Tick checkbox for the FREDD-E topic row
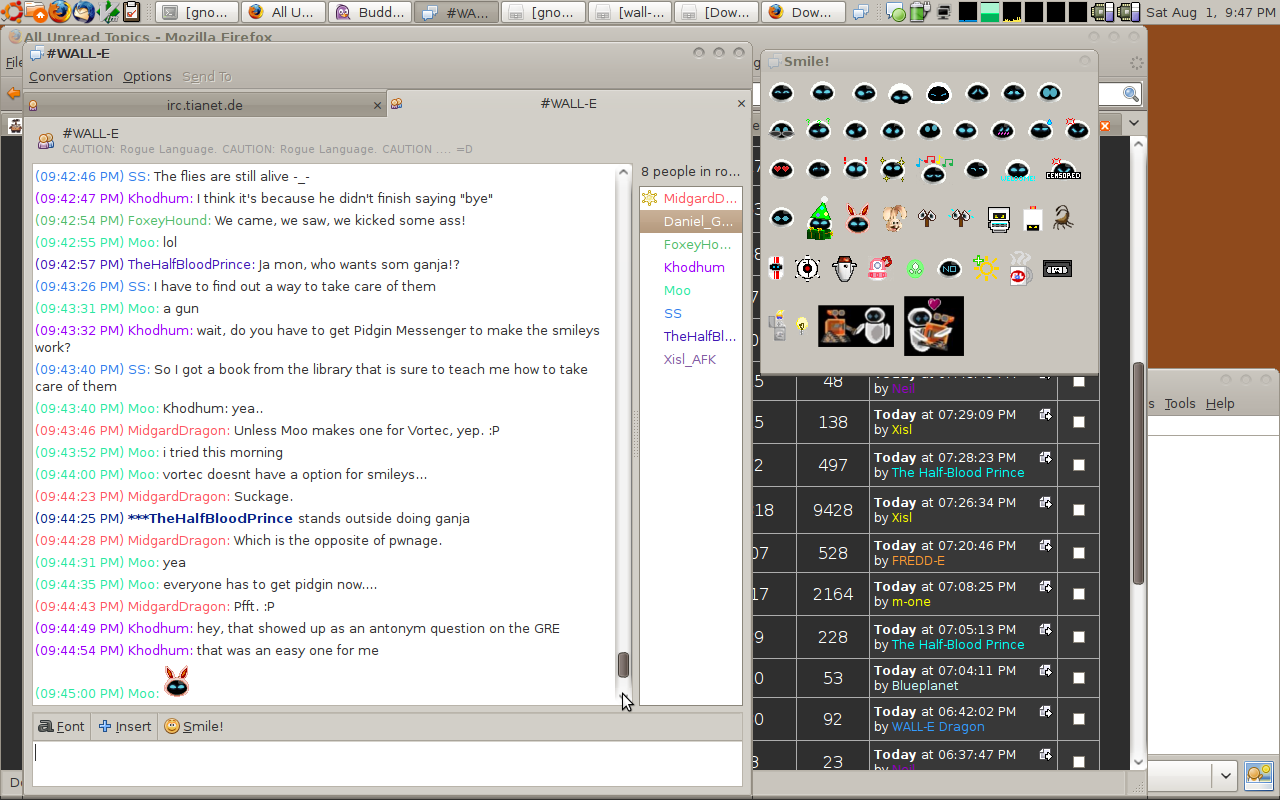Image resolution: width=1280 pixels, height=800 pixels. click(1078, 552)
